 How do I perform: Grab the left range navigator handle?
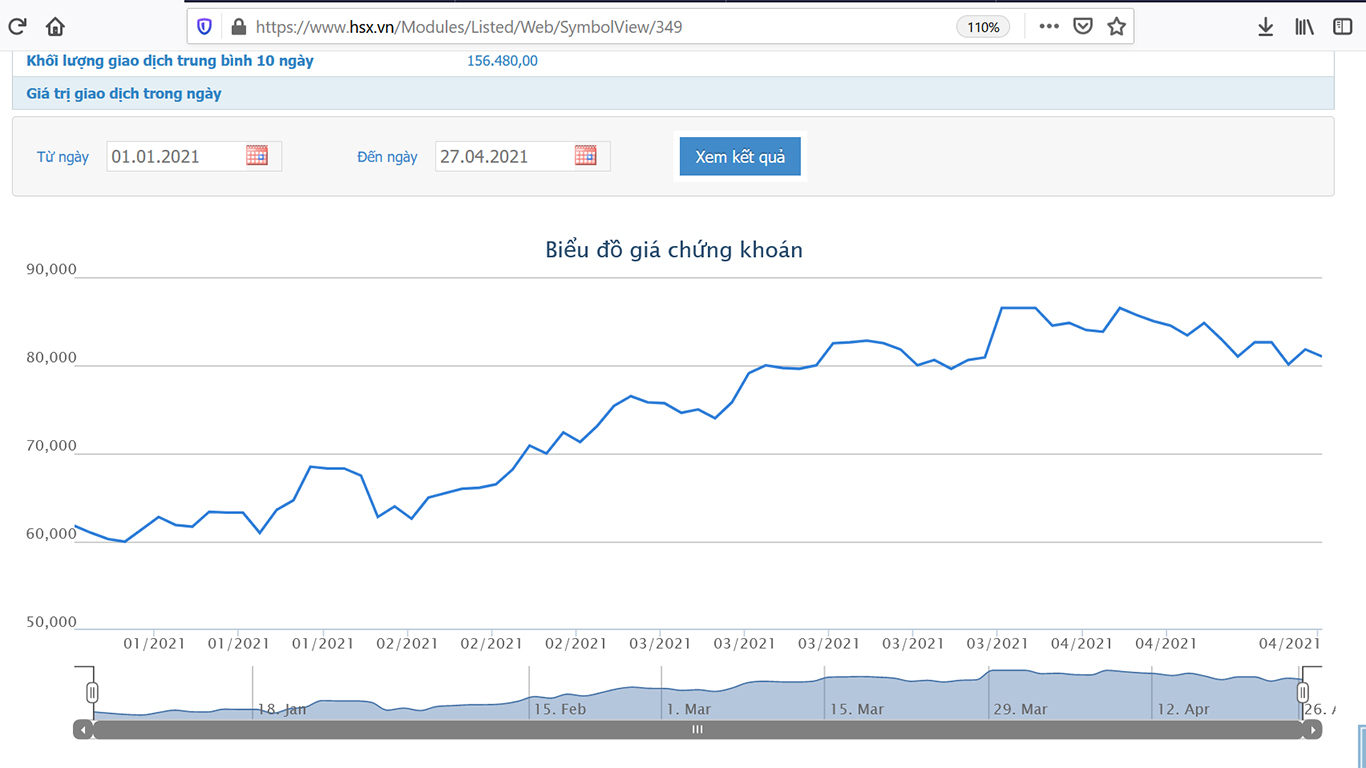pyautogui.click(x=92, y=692)
